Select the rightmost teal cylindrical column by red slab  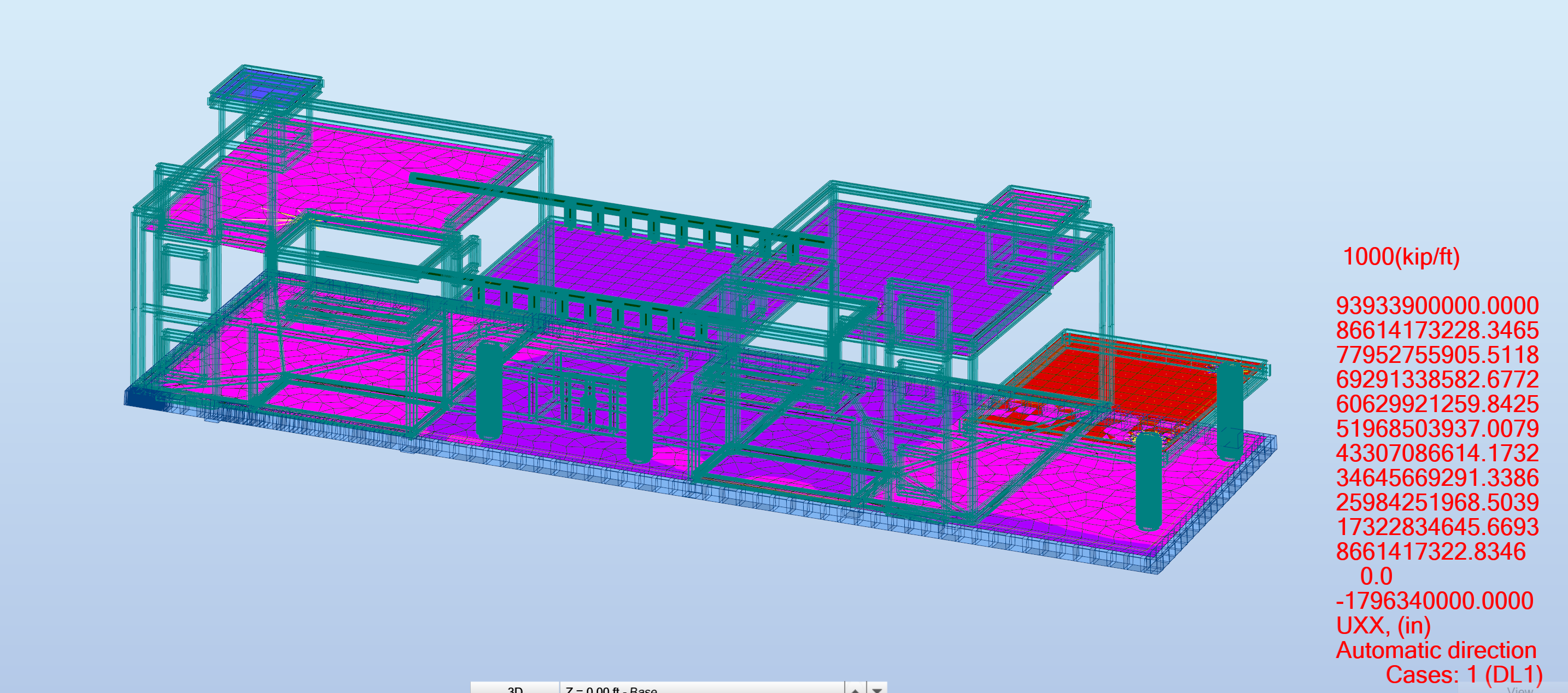[1230, 412]
